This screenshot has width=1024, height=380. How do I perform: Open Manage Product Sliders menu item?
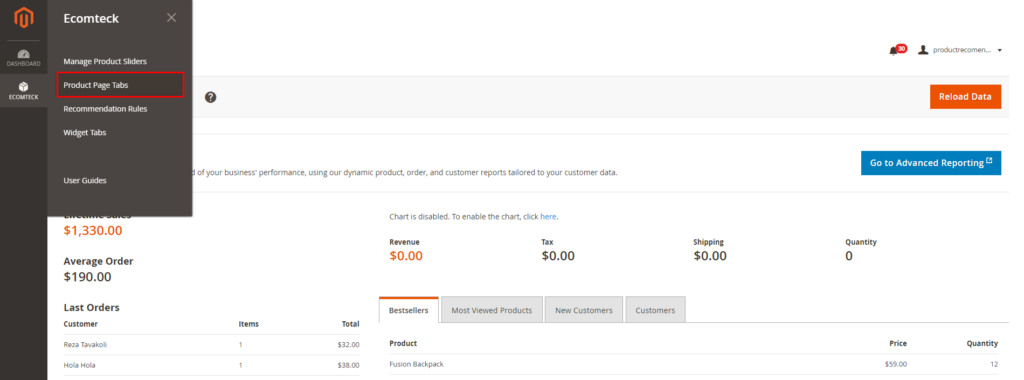click(x=105, y=61)
